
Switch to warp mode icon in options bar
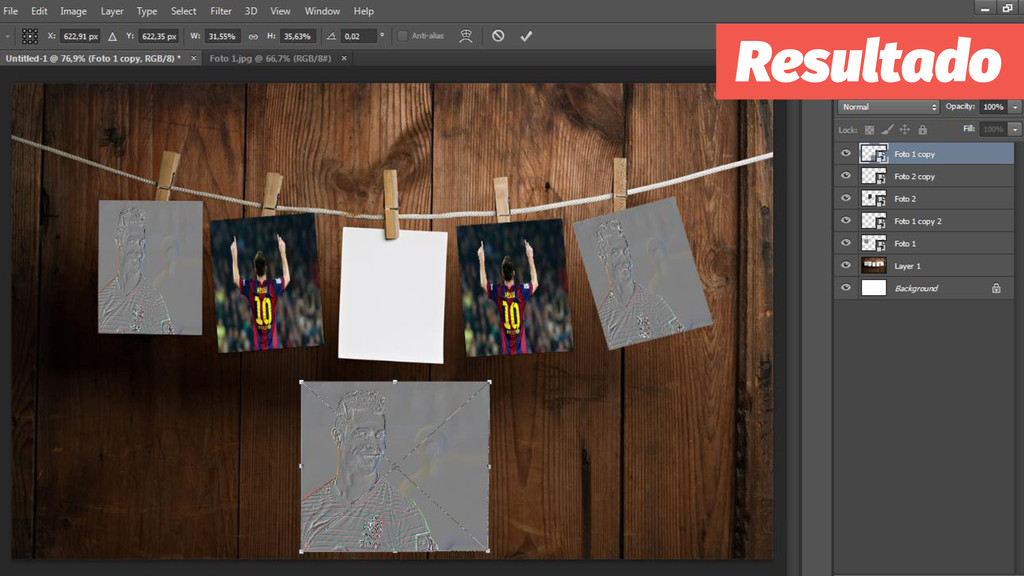(465, 36)
